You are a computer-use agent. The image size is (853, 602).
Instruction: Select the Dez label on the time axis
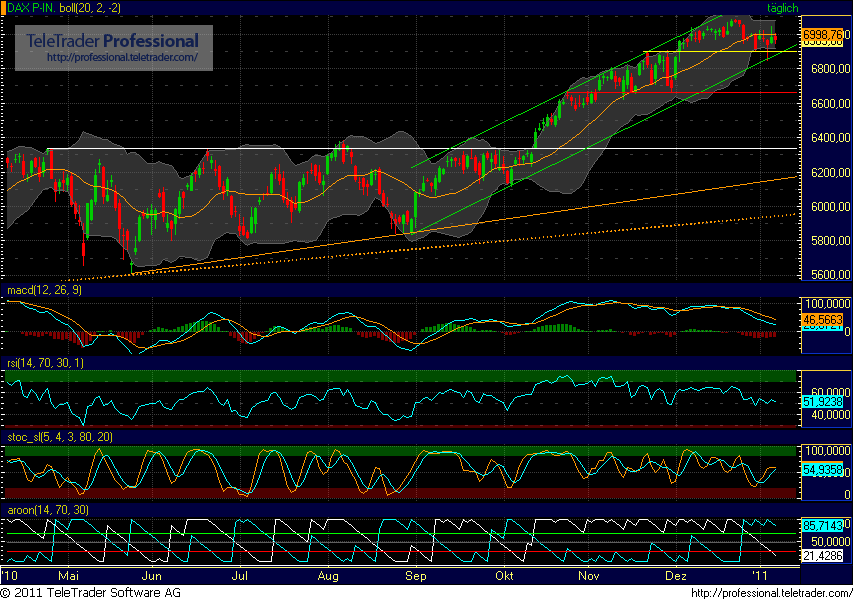(675, 576)
